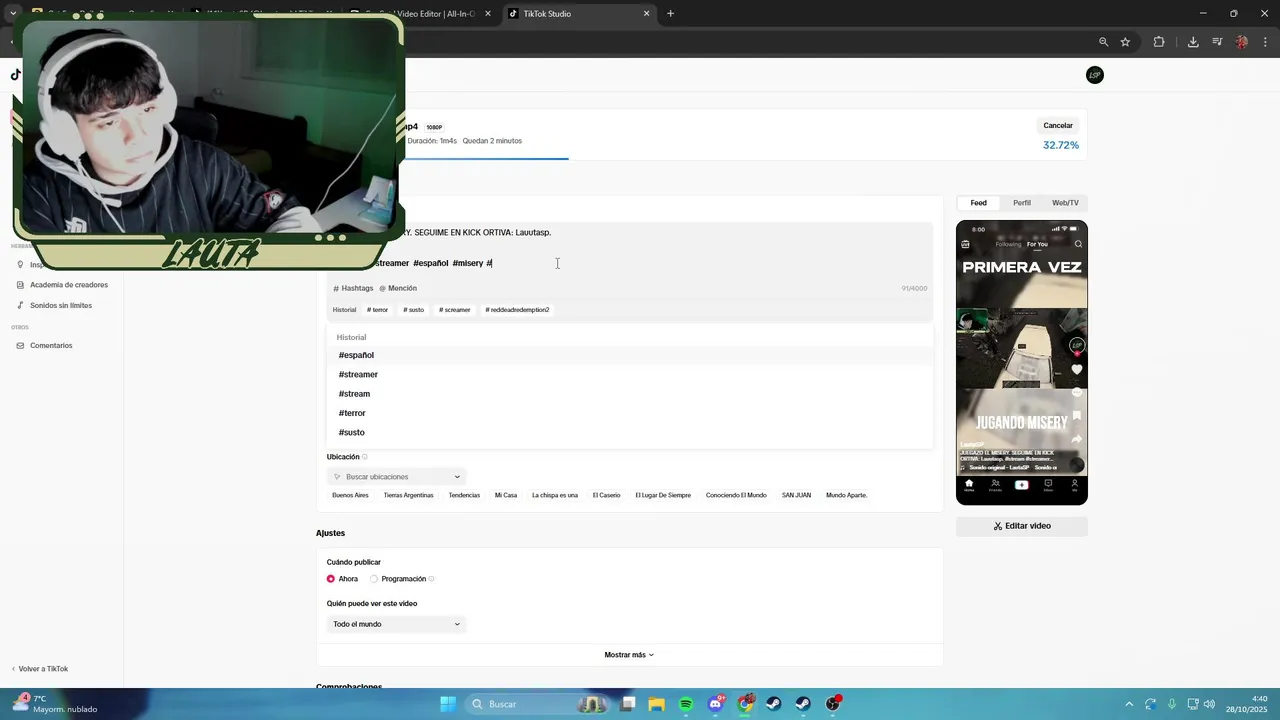Click the Home icon in preview bottom bar

pos(968,485)
